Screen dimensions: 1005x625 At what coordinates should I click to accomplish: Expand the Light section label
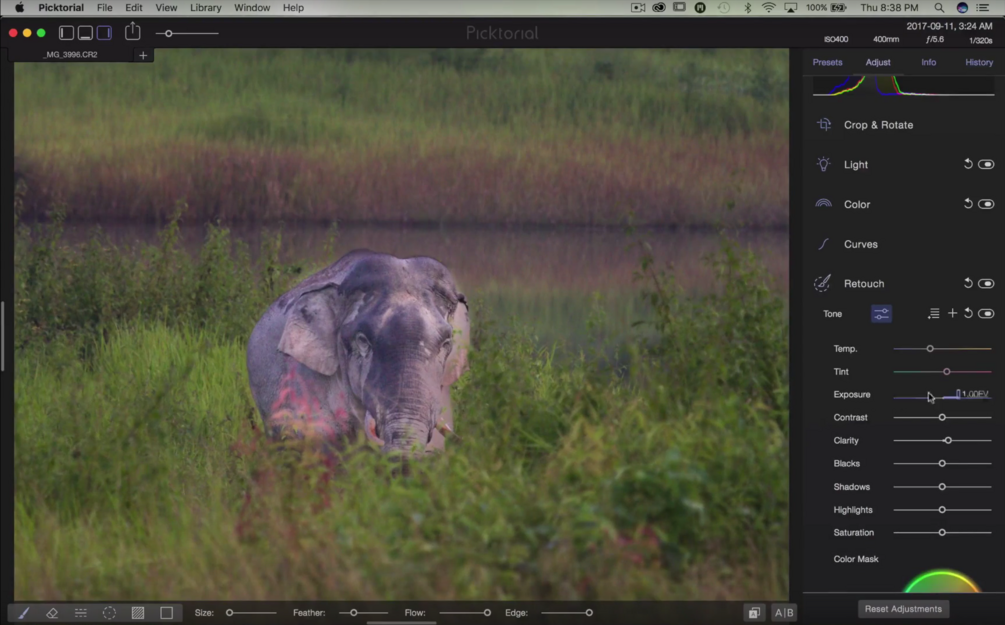coord(856,165)
